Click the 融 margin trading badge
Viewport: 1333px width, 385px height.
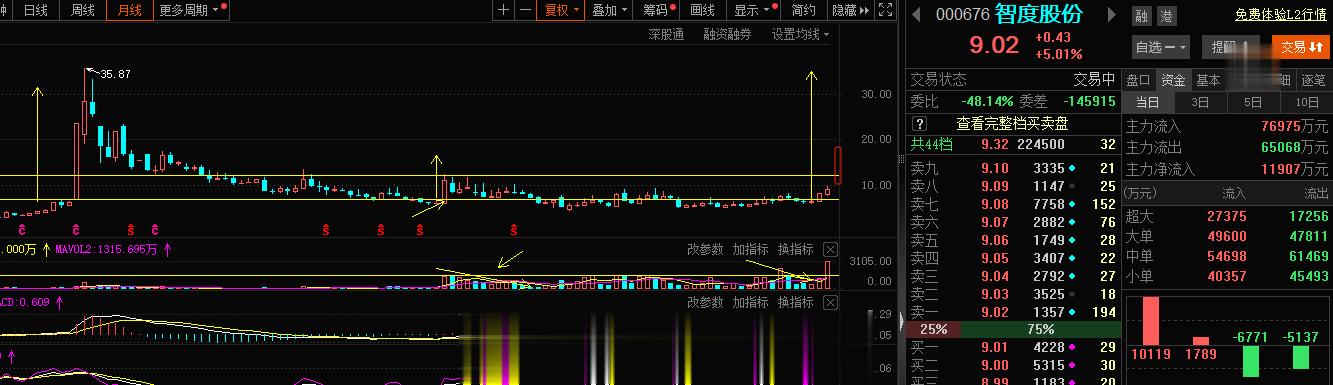(x=1142, y=16)
